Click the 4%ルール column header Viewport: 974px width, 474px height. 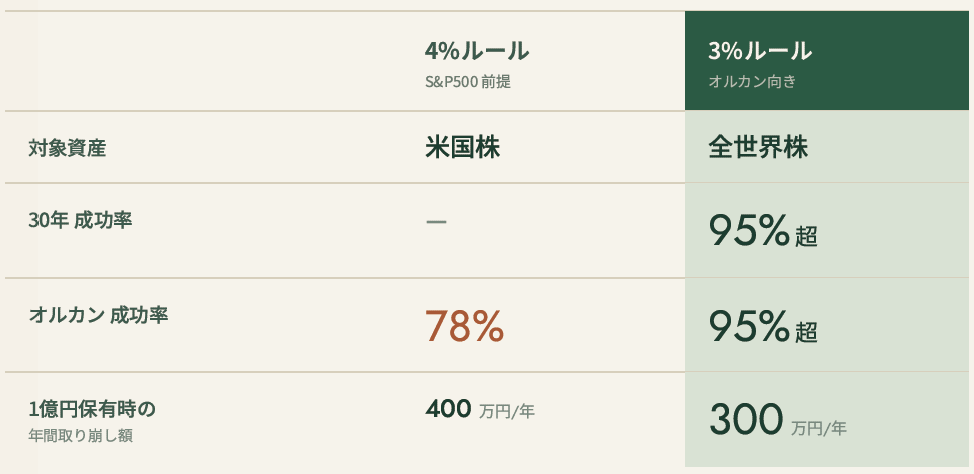click(477, 51)
